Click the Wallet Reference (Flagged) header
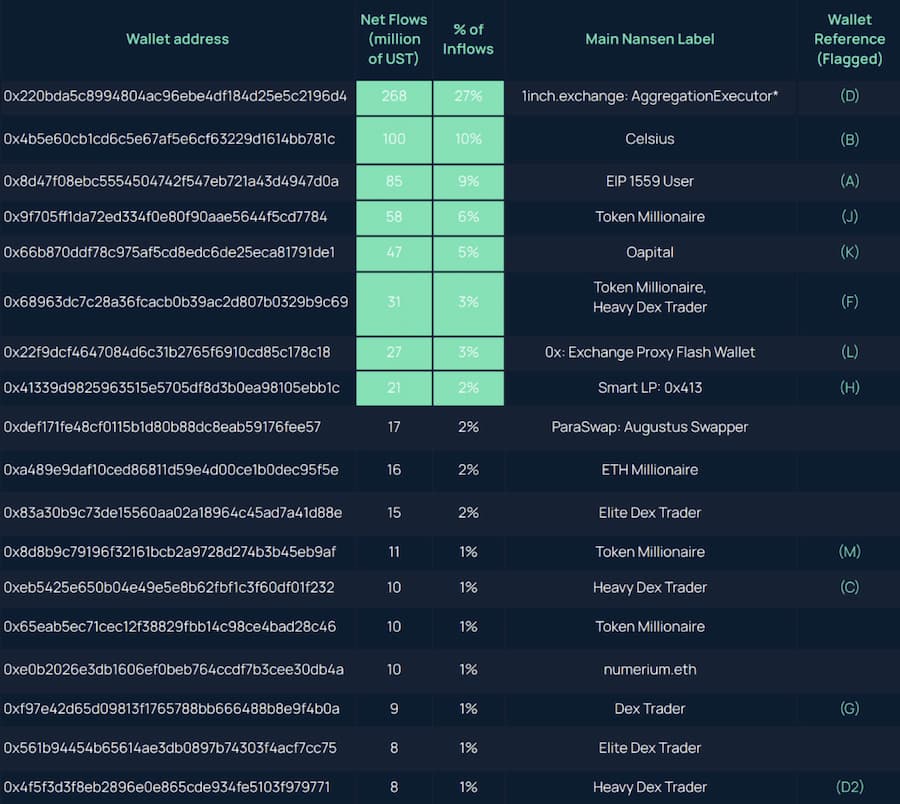Viewport: 900px width, 804px height. tap(849, 39)
